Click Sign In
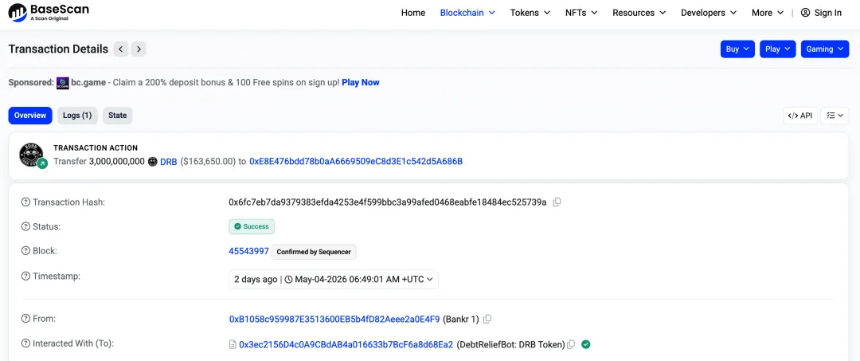This screenshot has width=860, height=361. 821,13
